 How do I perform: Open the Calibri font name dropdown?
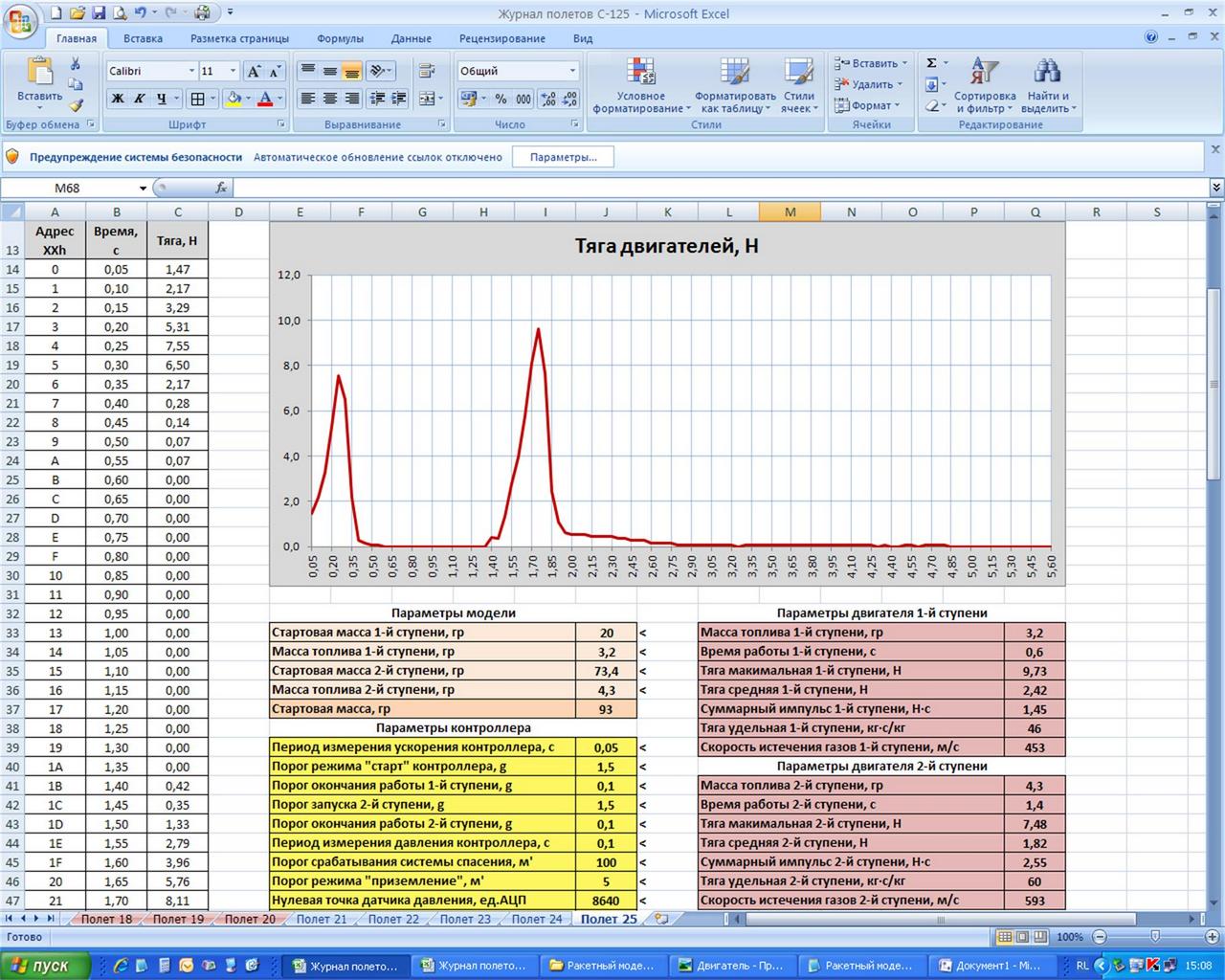pyautogui.click(x=191, y=71)
